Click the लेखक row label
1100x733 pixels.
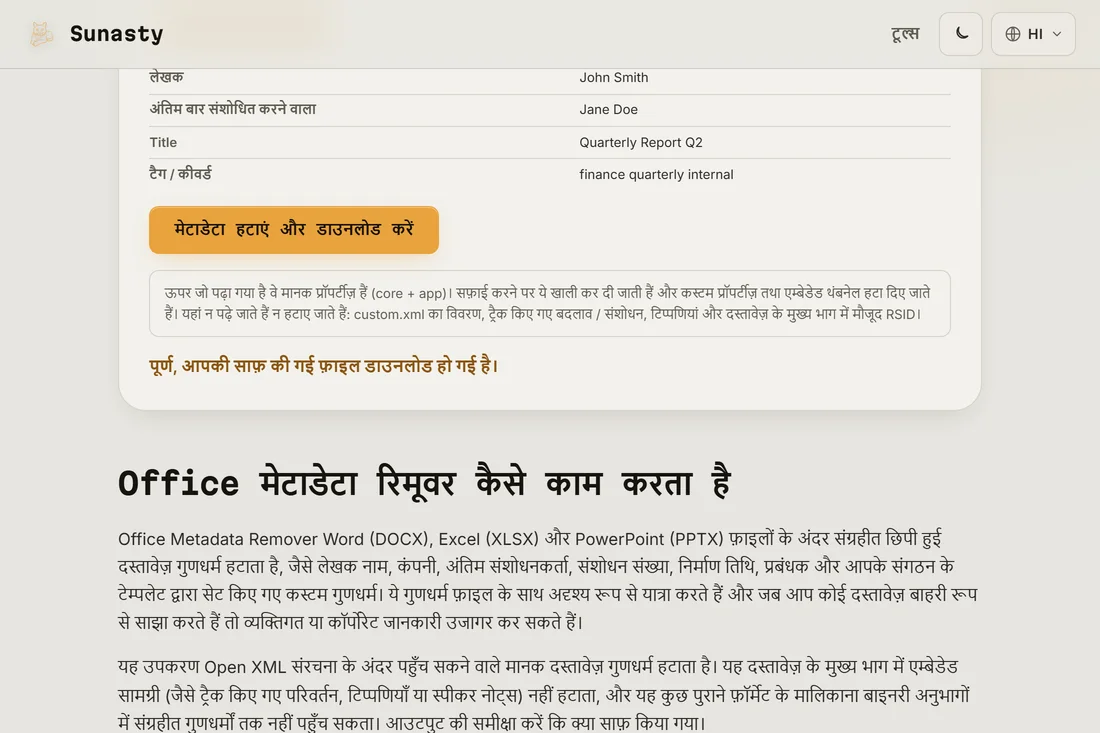coord(166,77)
